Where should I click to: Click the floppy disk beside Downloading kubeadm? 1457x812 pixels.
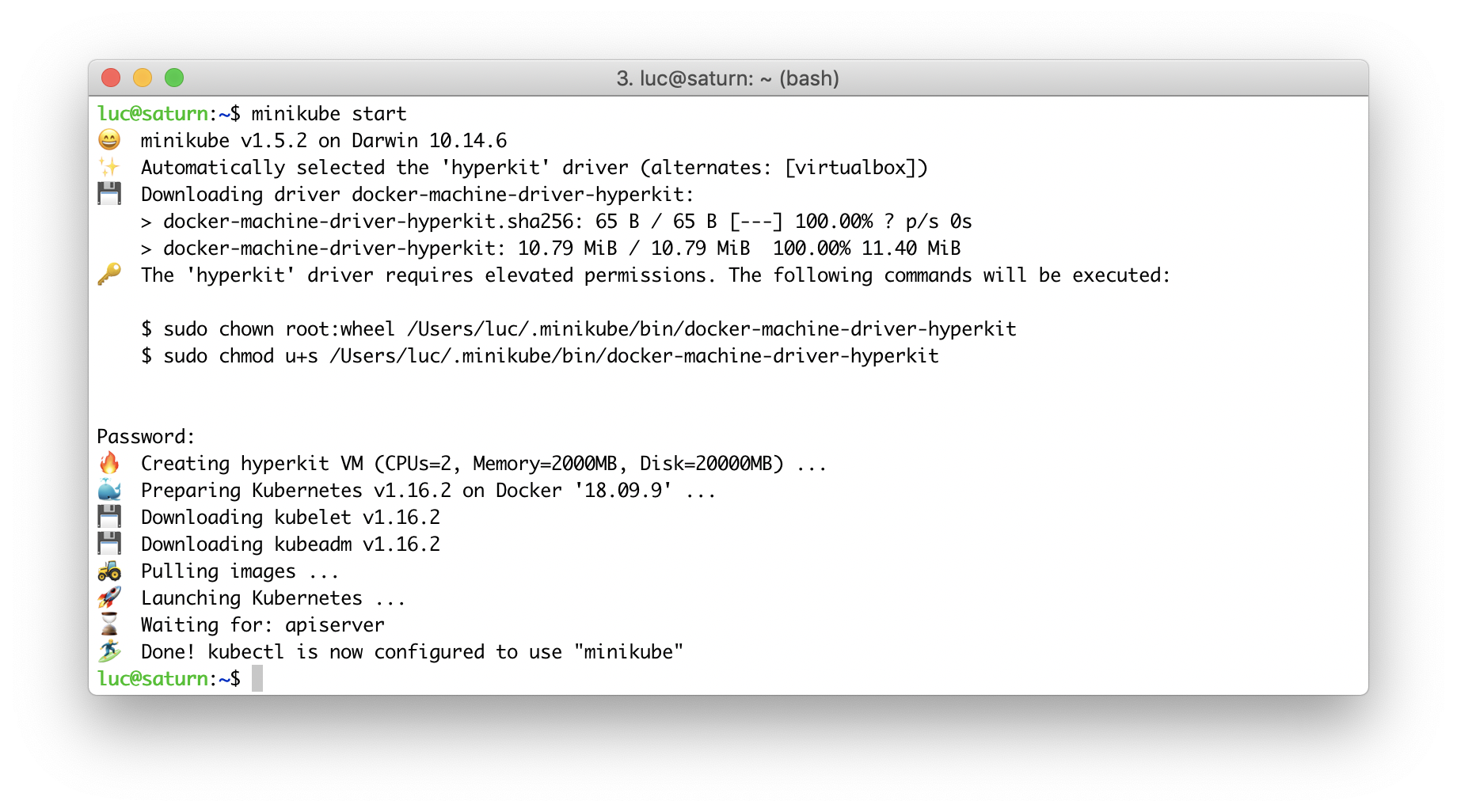click(109, 544)
